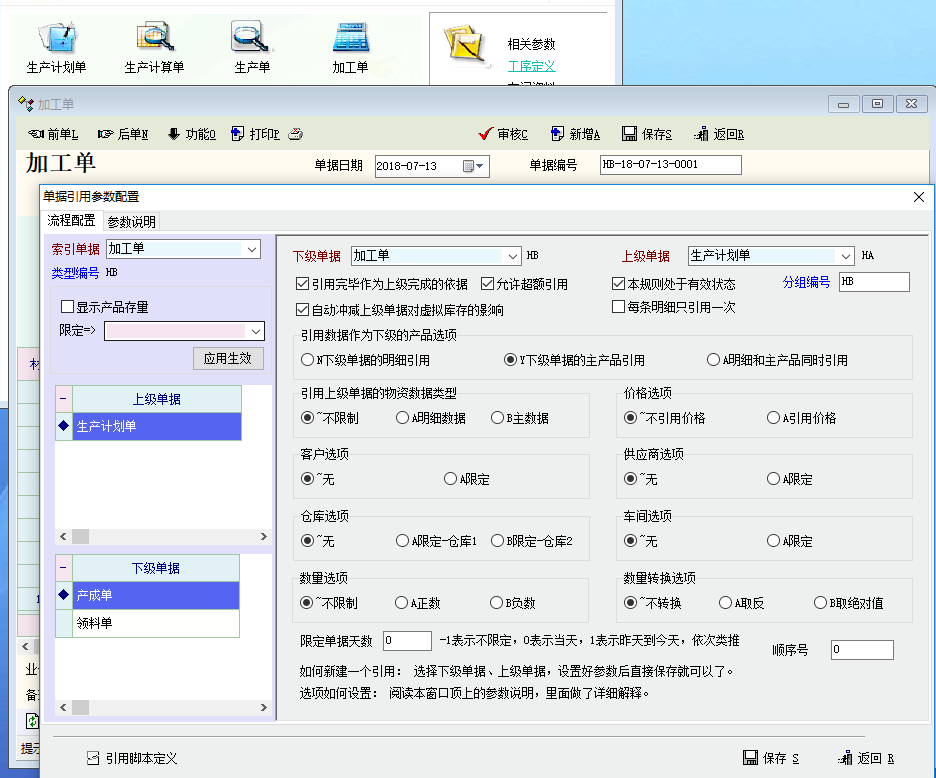
Task: Open the 加工单 calculator icon
Action: point(350,38)
